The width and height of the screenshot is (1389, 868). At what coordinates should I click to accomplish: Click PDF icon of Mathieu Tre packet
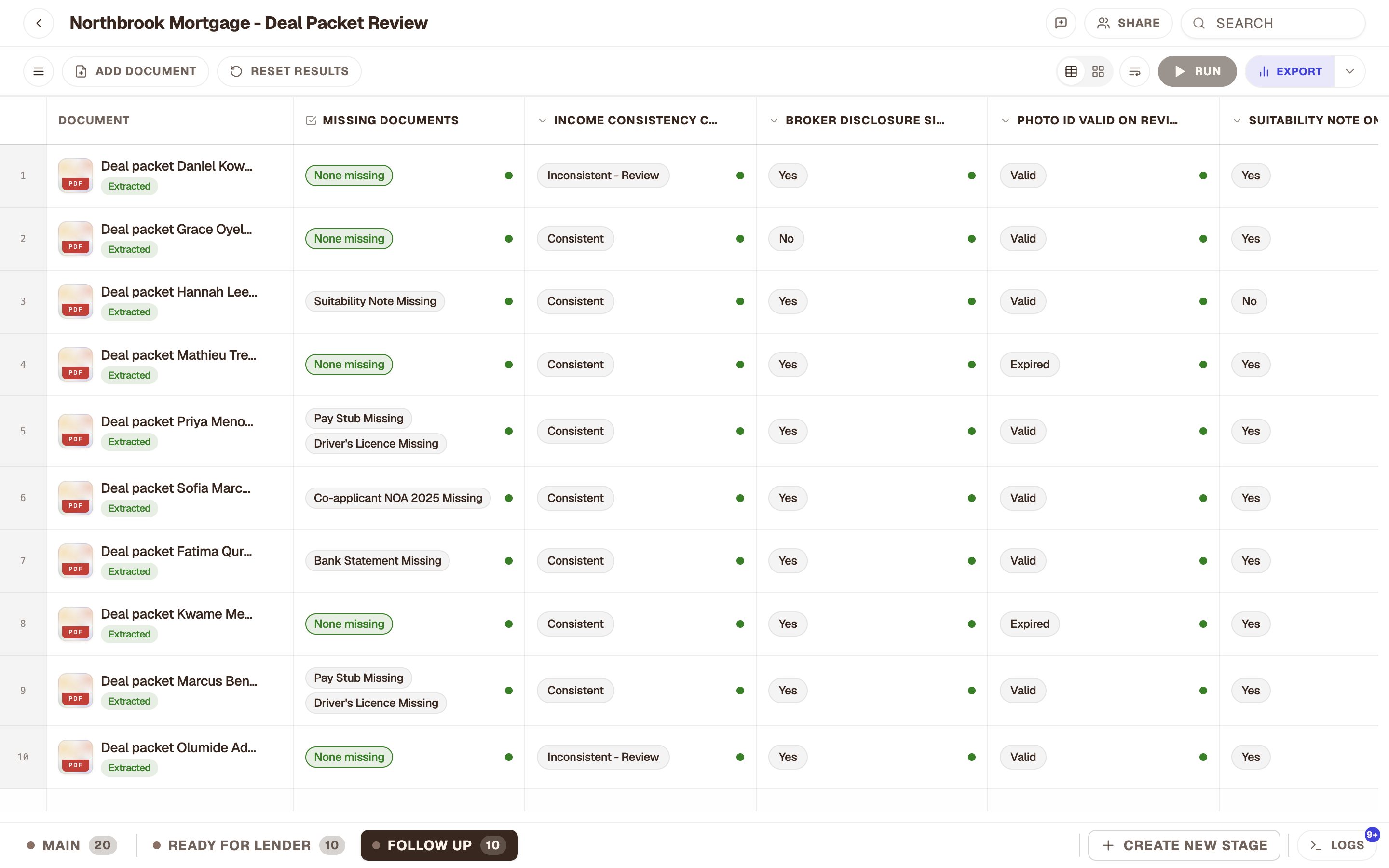75,364
